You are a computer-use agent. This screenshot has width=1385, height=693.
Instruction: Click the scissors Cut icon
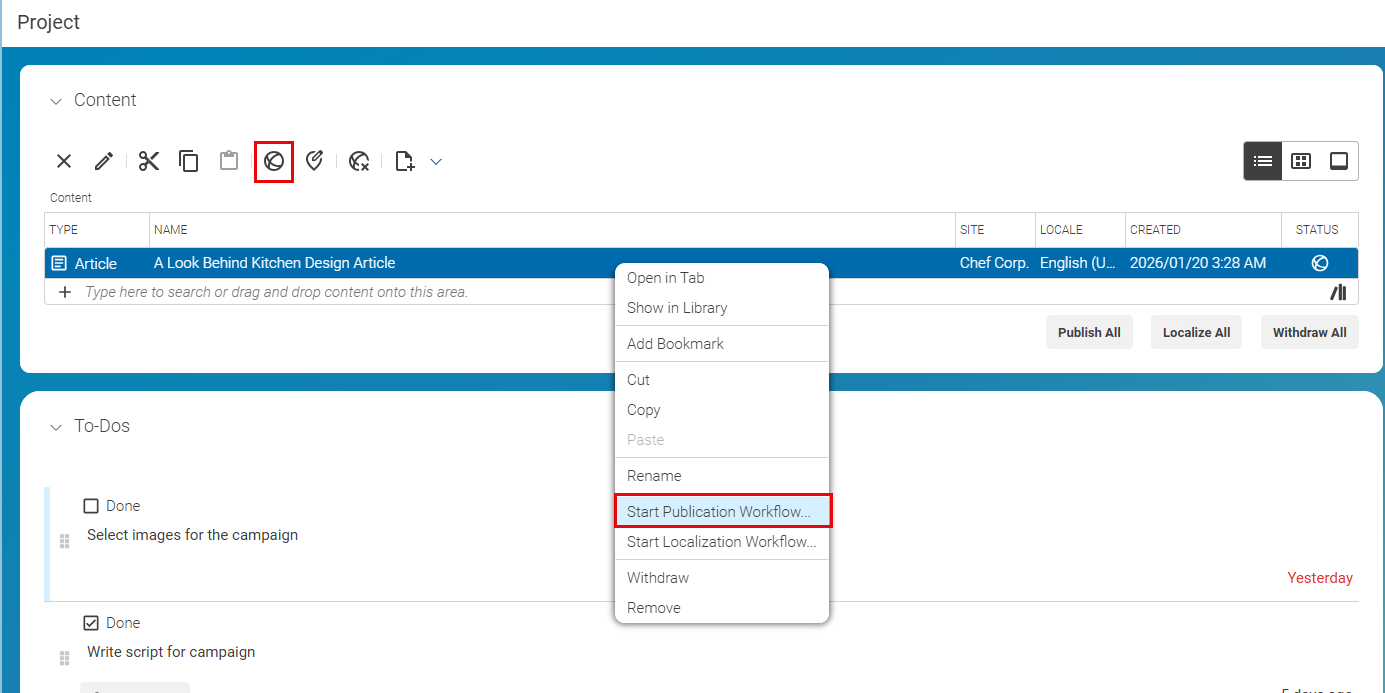[149, 161]
